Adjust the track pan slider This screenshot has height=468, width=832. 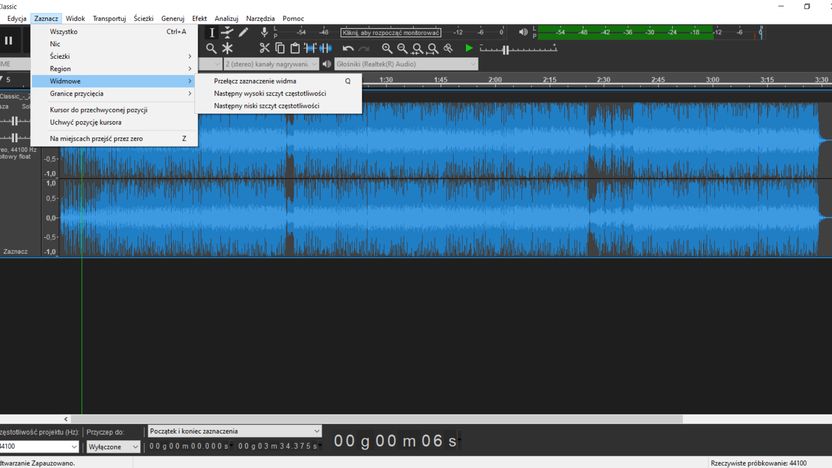pos(14,137)
